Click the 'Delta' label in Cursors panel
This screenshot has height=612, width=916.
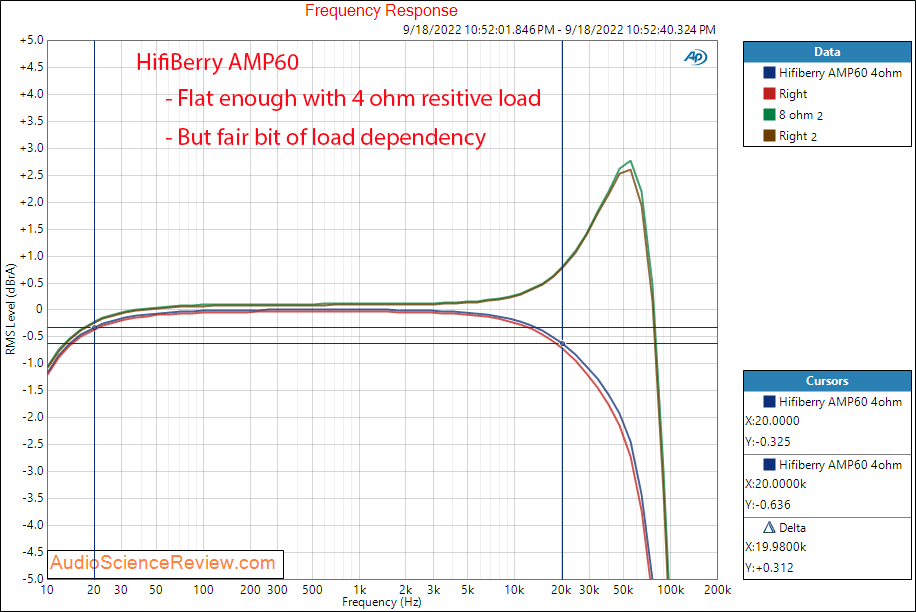click(x=792, y=527)
